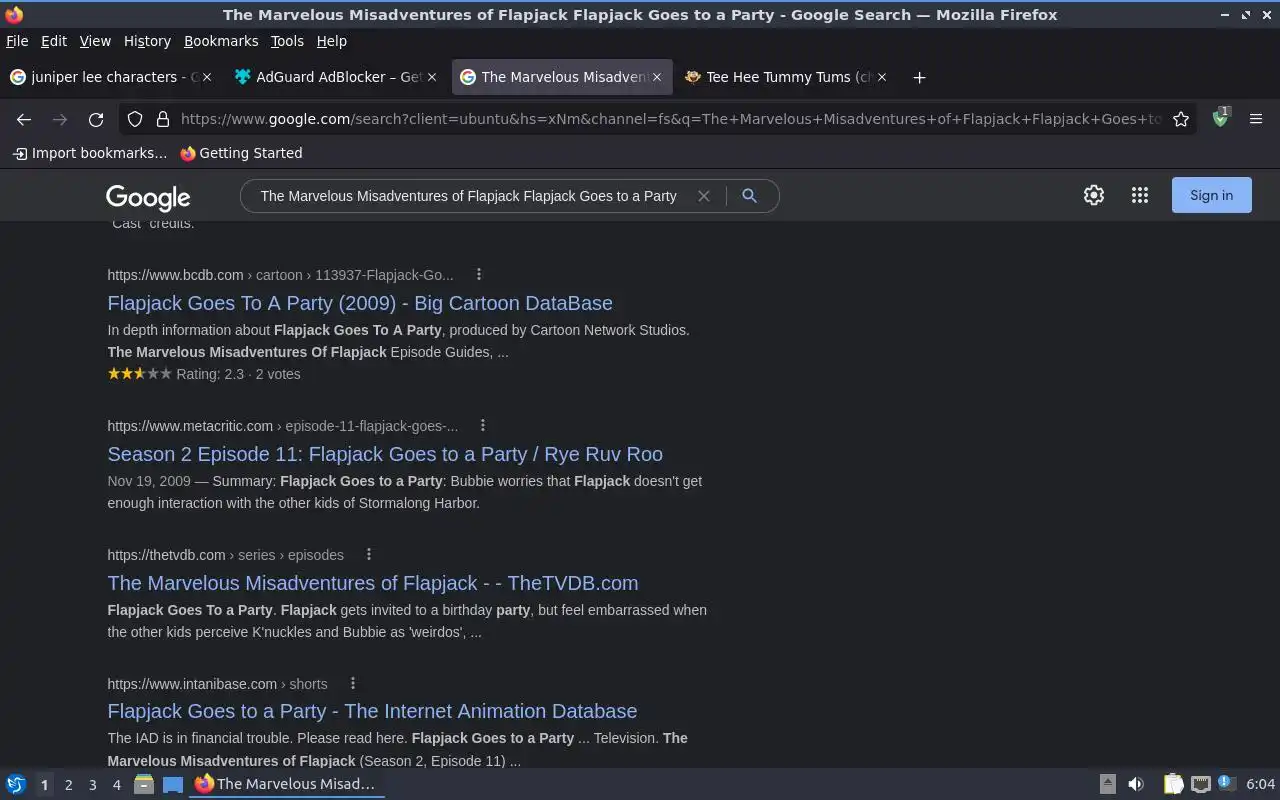Open the Tools menu
This screenshot has height=800, width=1280.
tap(287, 41)
